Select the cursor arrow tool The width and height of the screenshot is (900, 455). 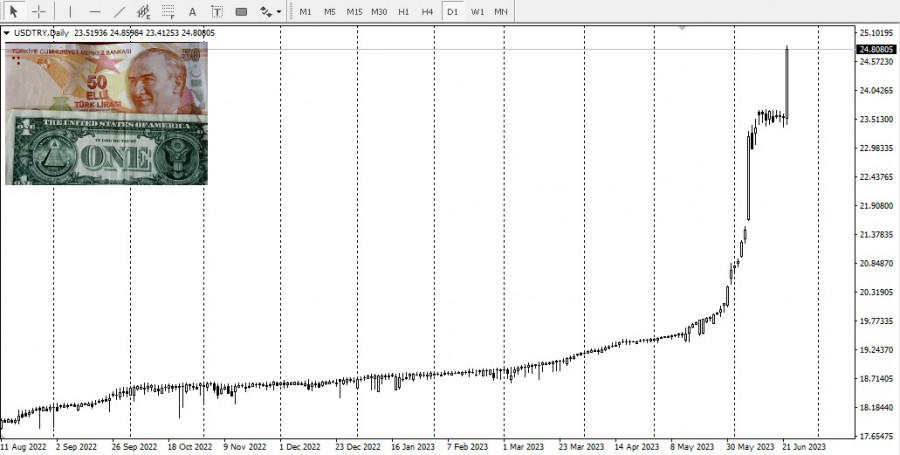pos(14,11)
